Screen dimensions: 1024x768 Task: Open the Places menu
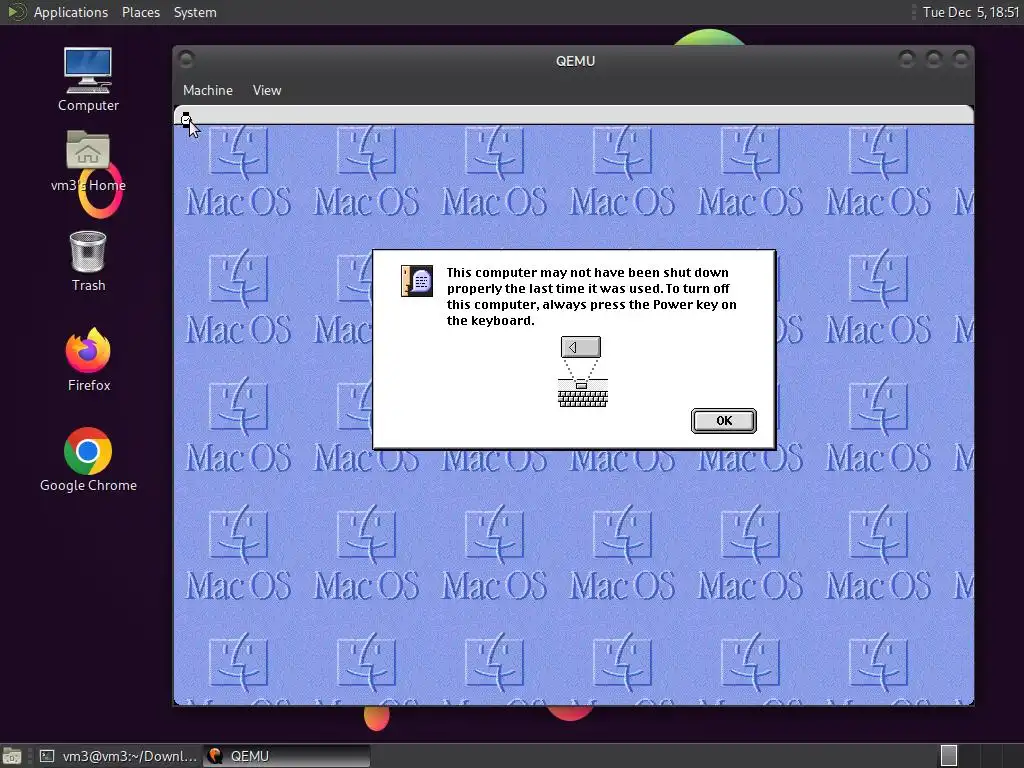(x=140, y=12)
